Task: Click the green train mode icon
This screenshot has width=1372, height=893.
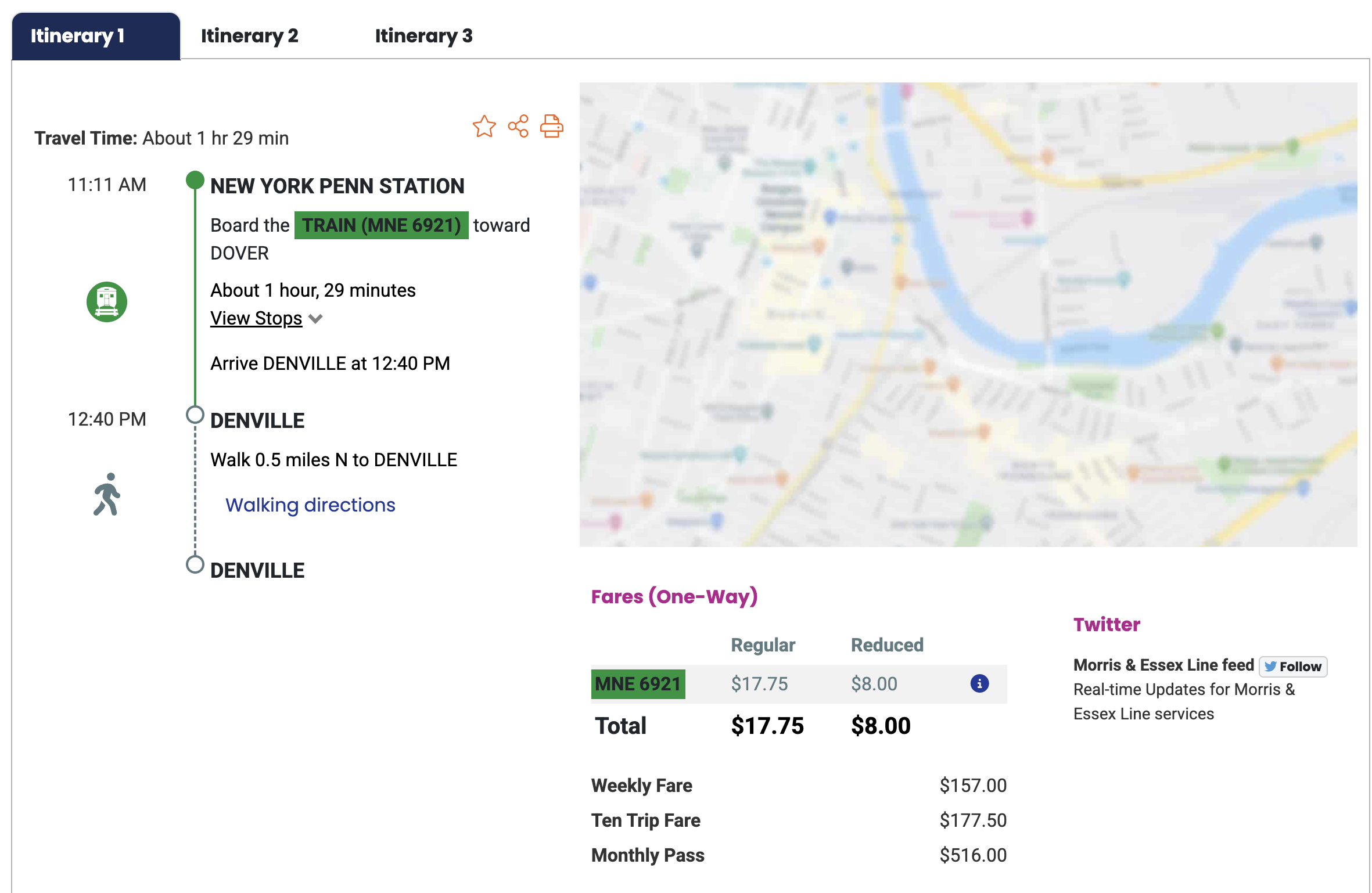Action: pyautogui.click(x=107, y=302)
